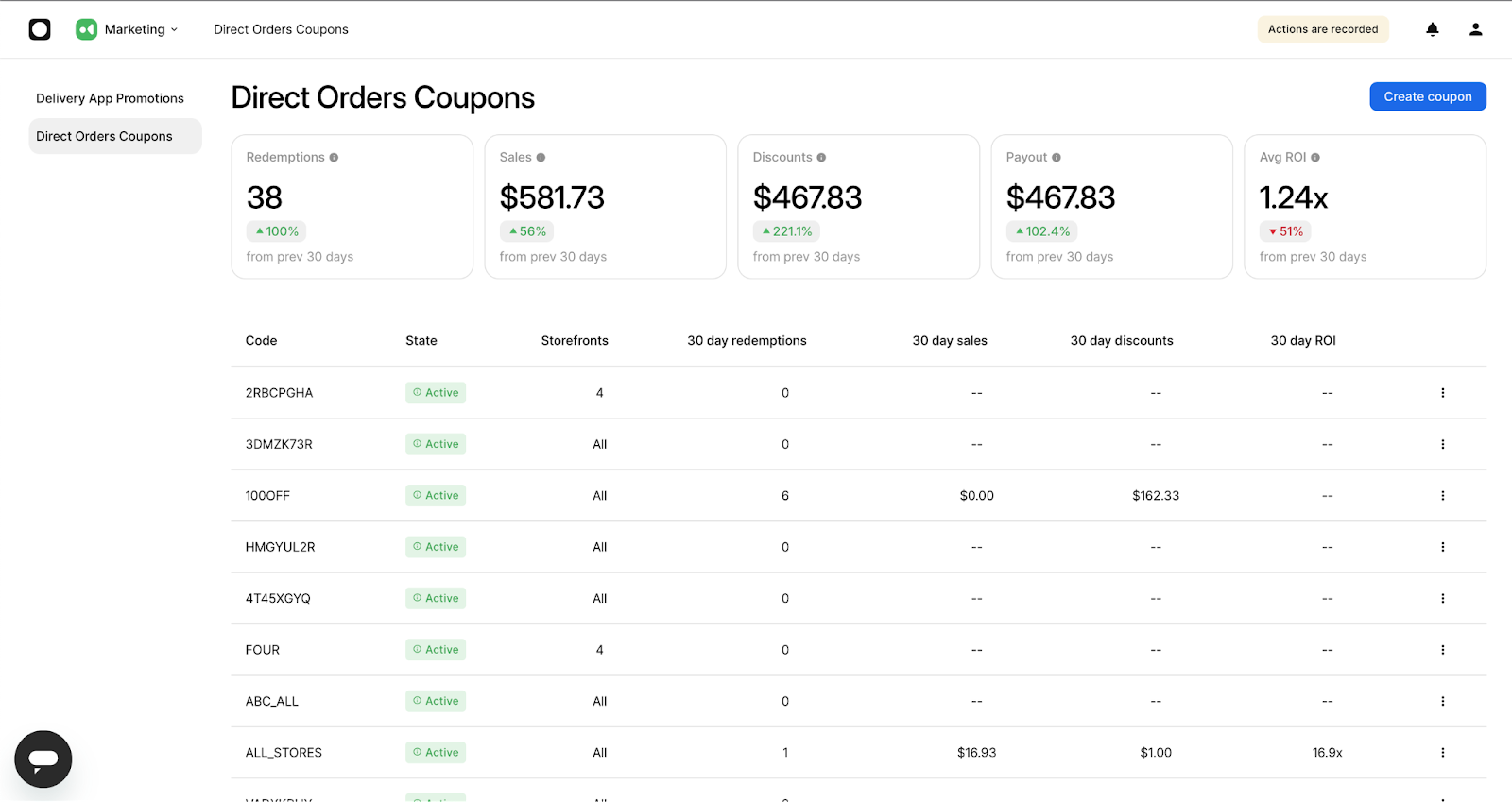Show info tooltip for Discounts
This screenshot has height=802, width=1512.
[821, 158]
